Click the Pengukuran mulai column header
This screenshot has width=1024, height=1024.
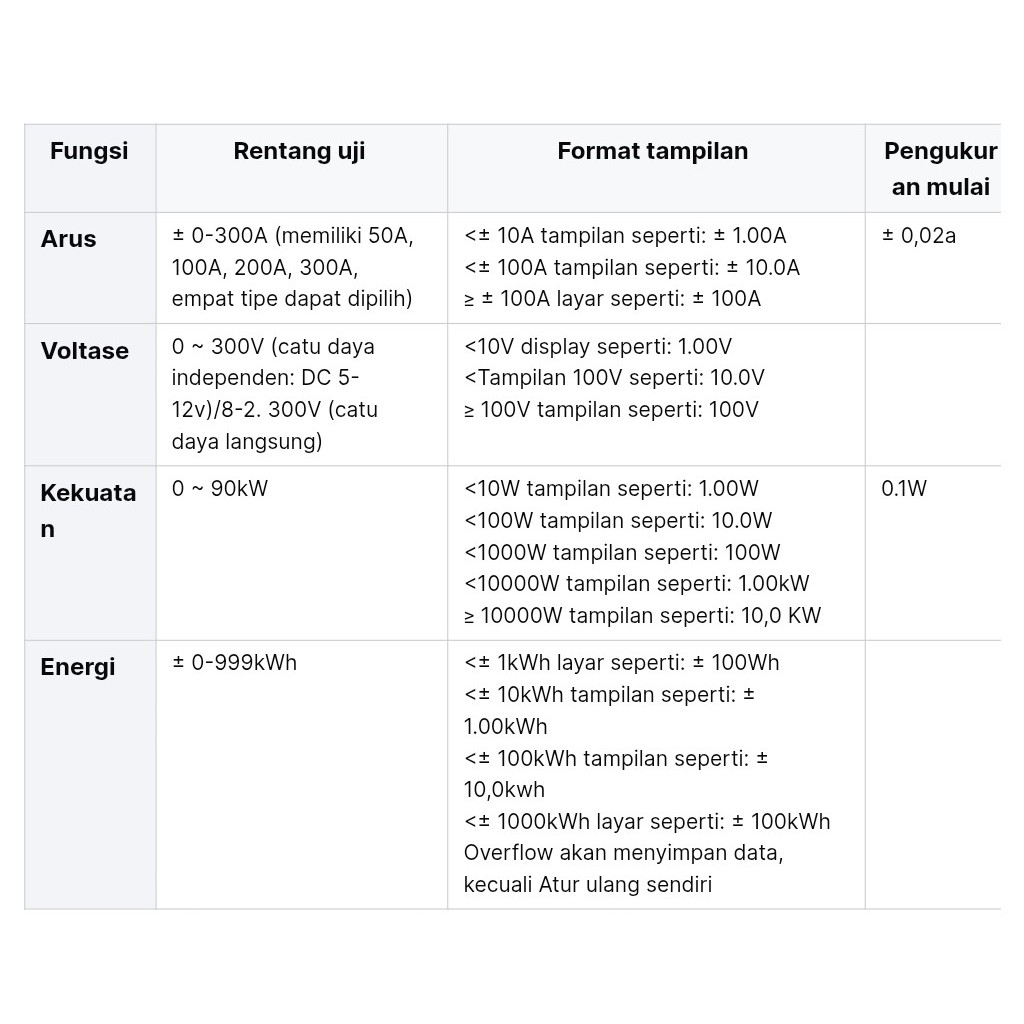click(x=940, y=168)
